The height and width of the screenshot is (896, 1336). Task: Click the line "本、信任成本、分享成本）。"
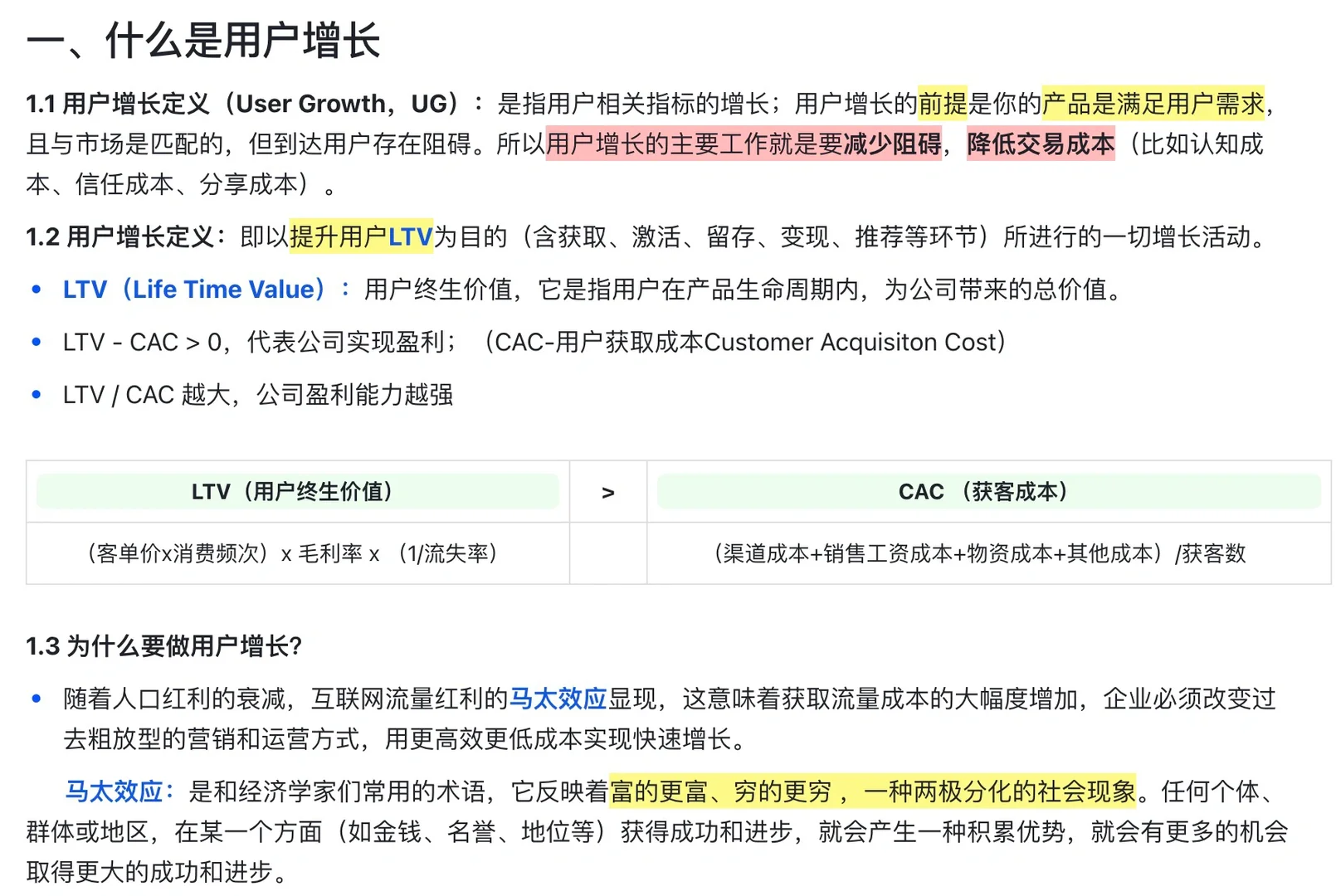(x=182, y=184)
